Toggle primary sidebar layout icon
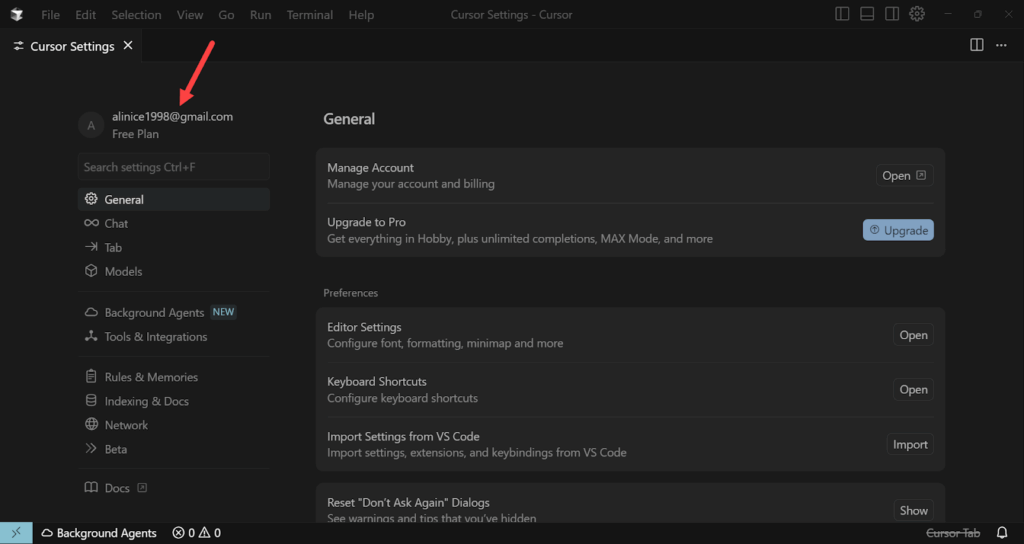The width and height of the screenshot is (1024, 544). pos(842,14)
